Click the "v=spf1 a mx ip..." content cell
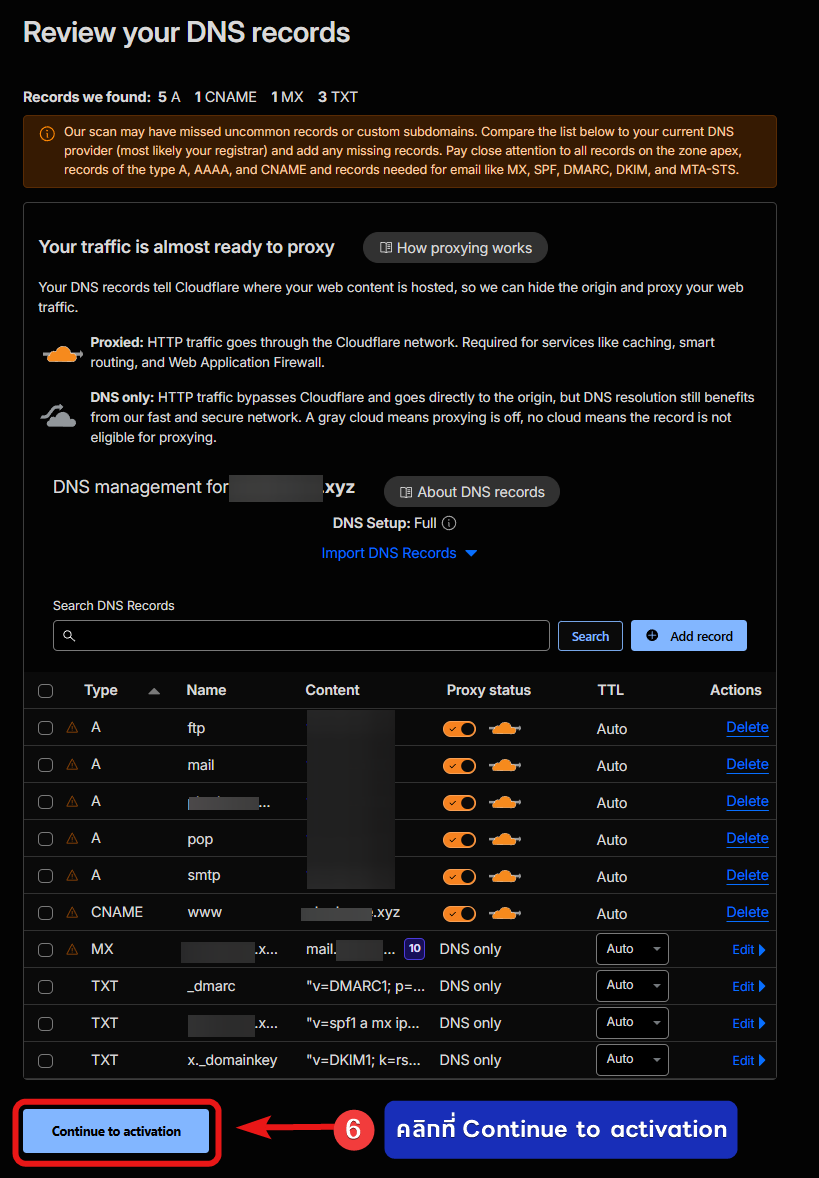Viewport: 819px width, 1178px height. [362, 1023]
